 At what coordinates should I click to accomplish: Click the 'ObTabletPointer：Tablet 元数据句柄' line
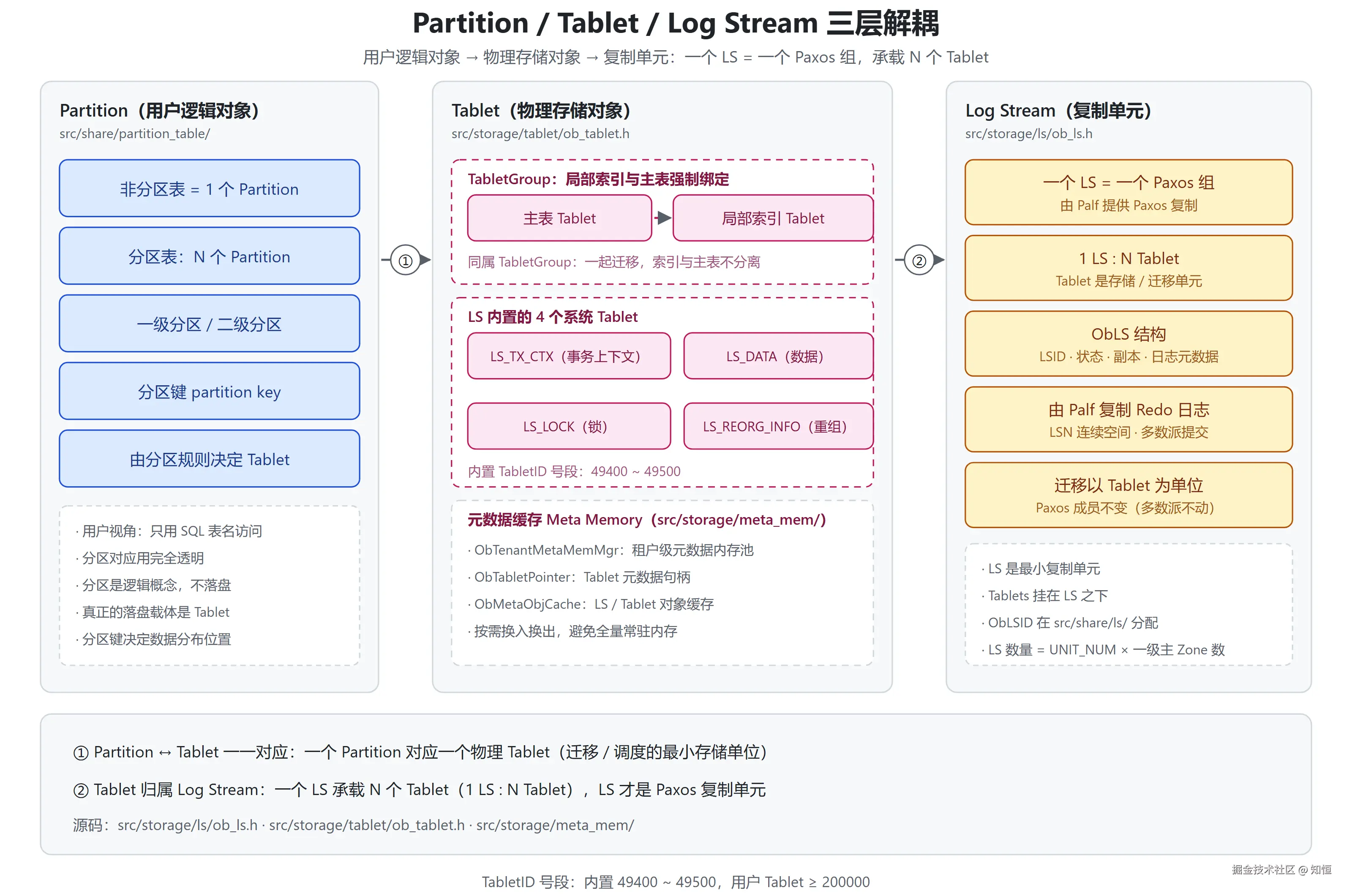tap(579, 577)
